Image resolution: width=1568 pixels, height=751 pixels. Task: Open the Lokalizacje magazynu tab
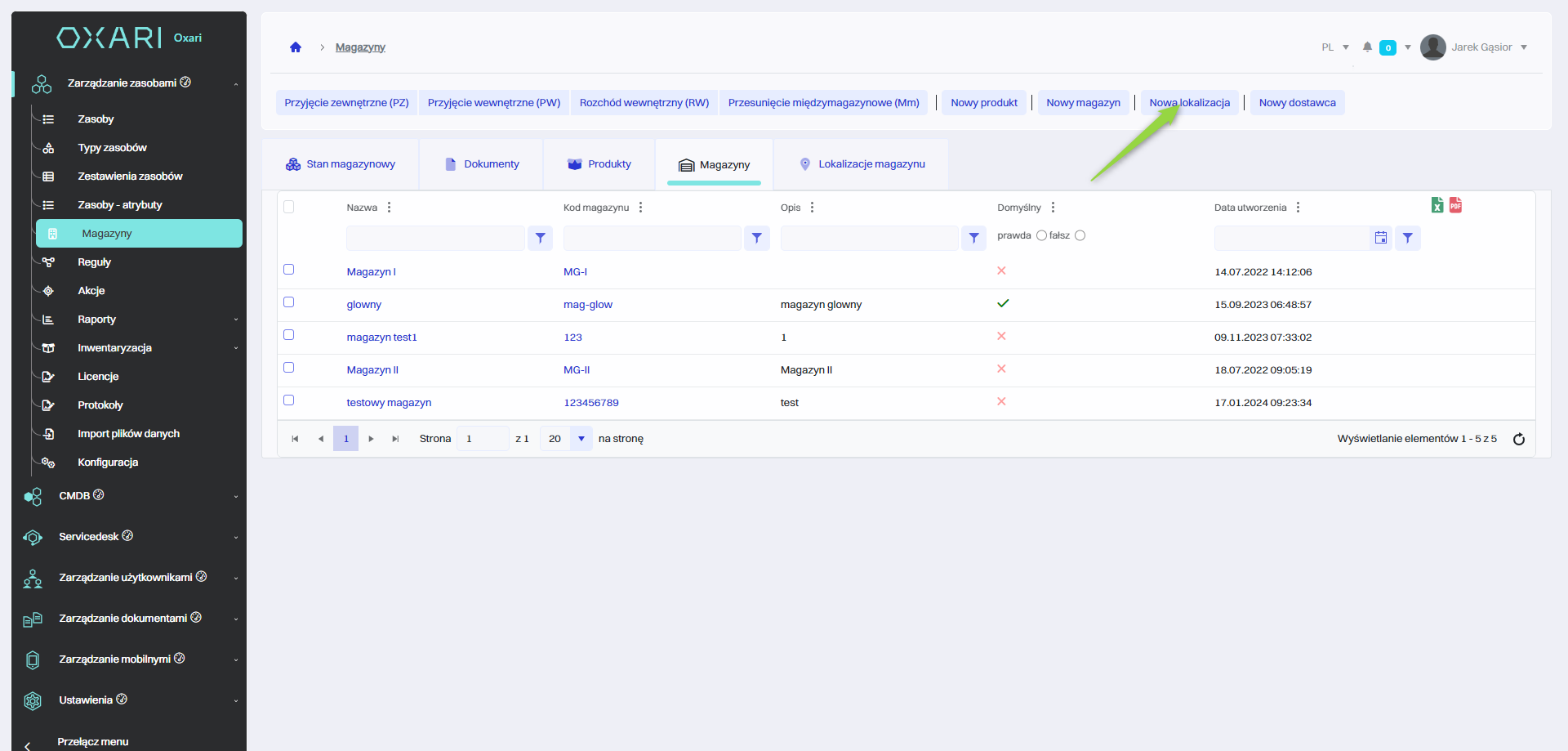tap(862, 164)
